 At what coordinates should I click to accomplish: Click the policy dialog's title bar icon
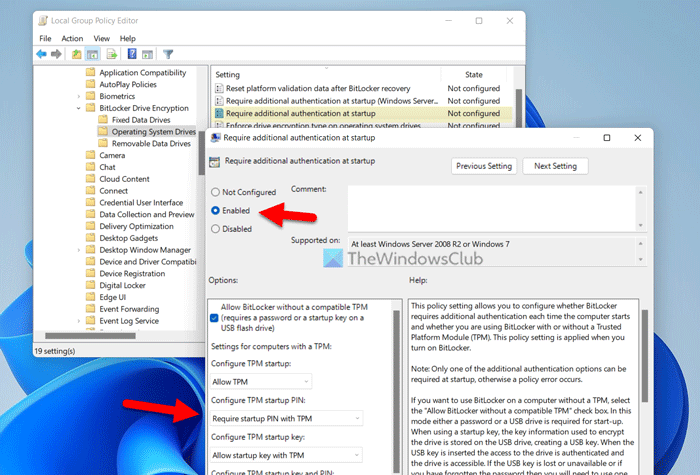pos(216,138)
